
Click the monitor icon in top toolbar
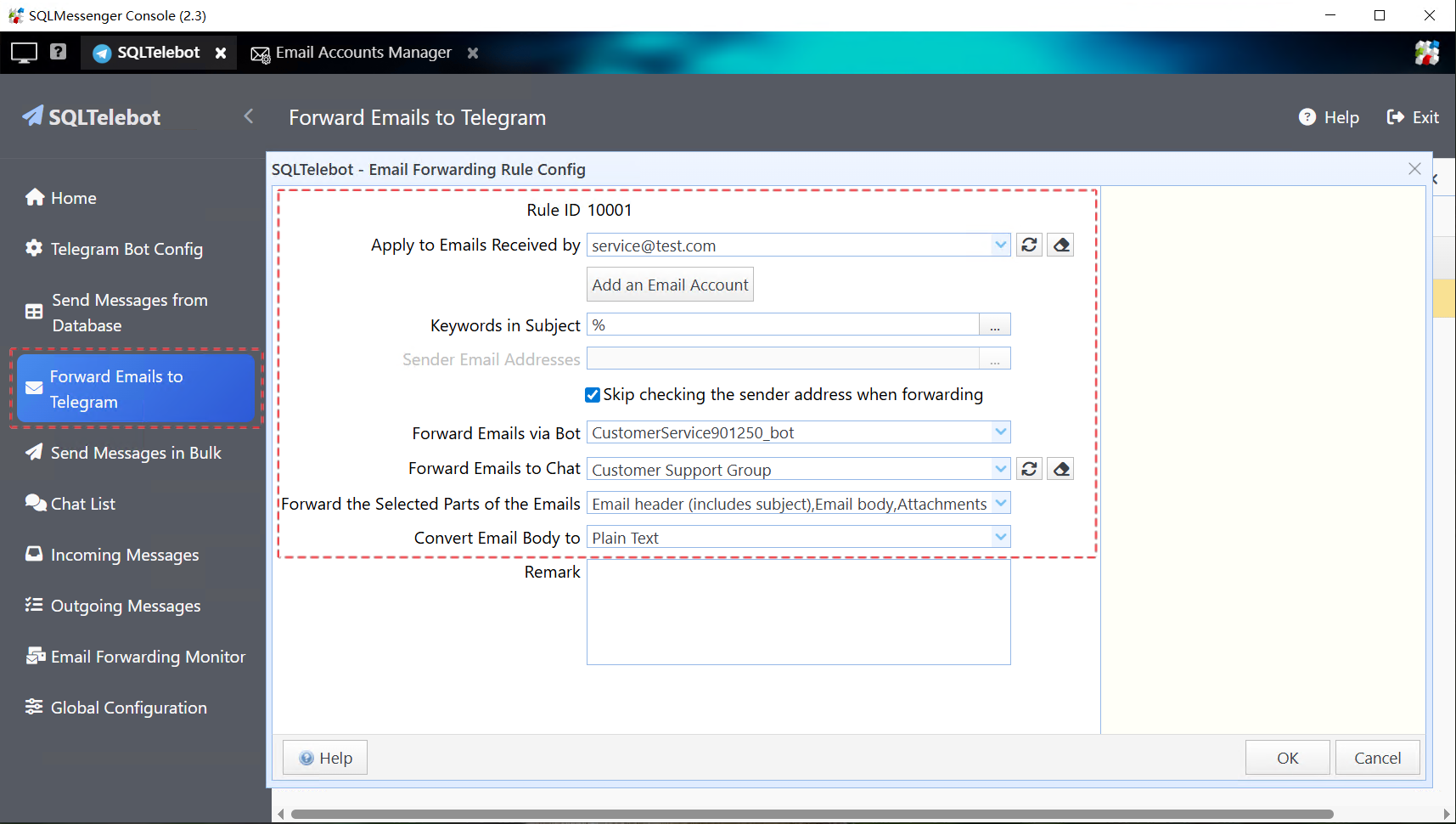click(24, 53)
